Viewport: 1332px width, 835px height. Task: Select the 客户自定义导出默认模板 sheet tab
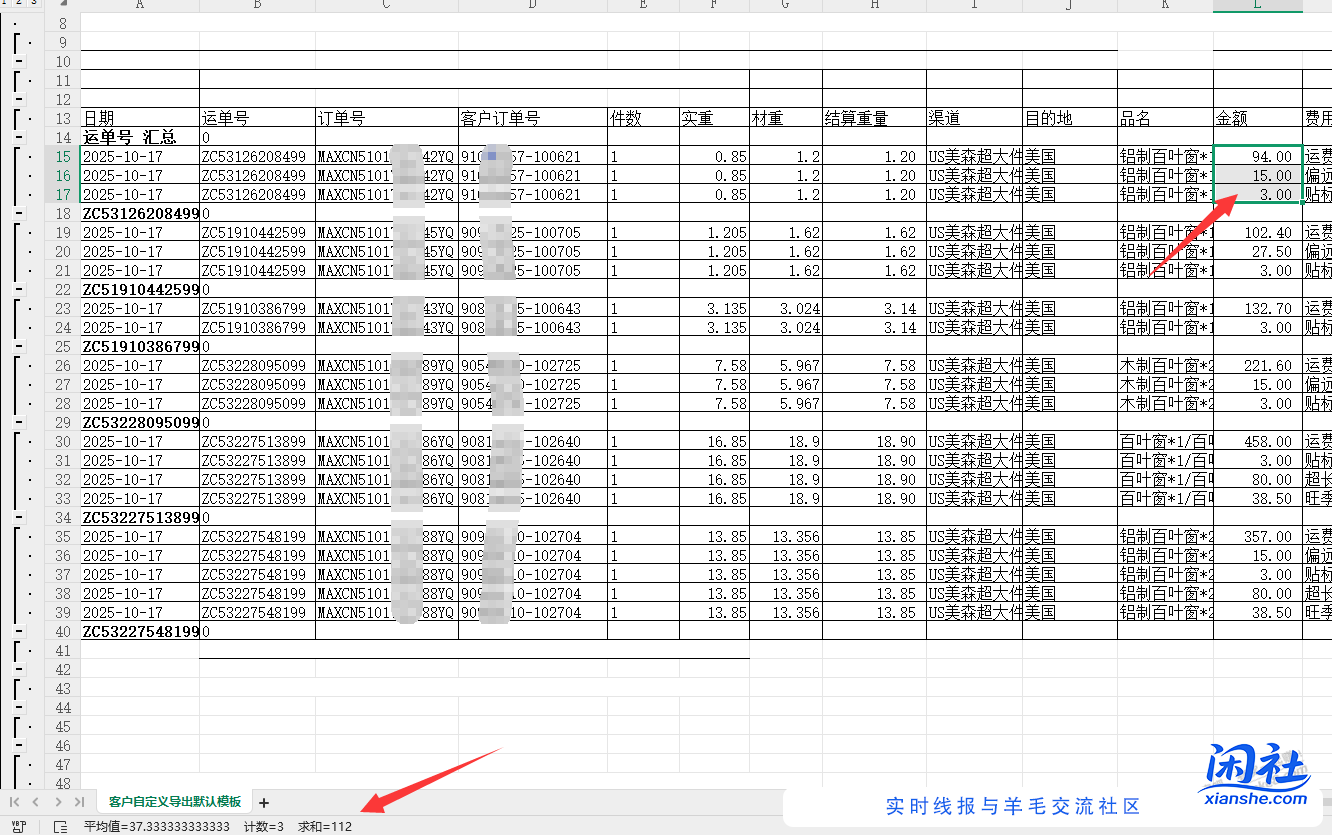tap(175, 802)
